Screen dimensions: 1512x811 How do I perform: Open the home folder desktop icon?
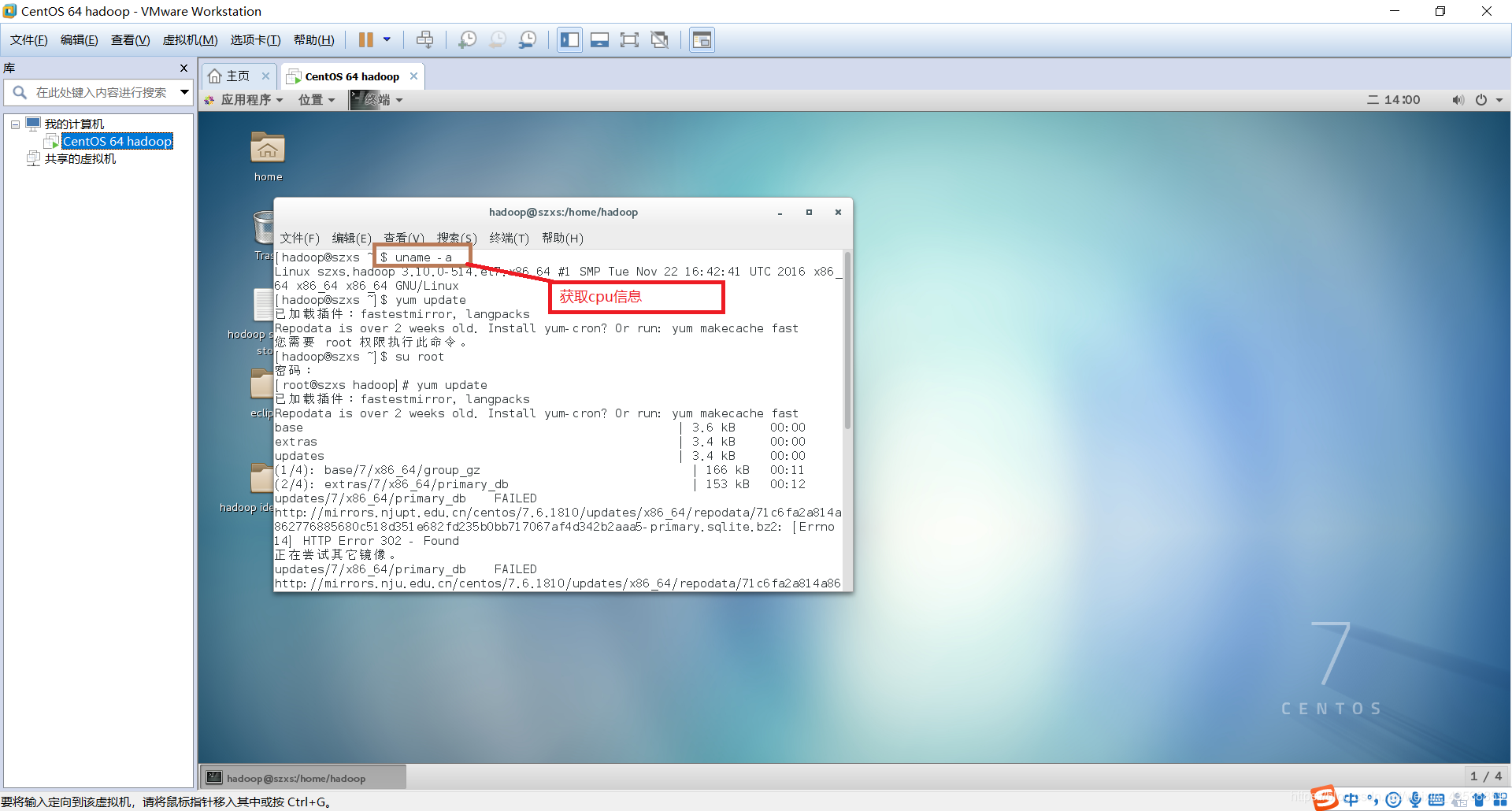pyautogui.click(x=268, y=156)
